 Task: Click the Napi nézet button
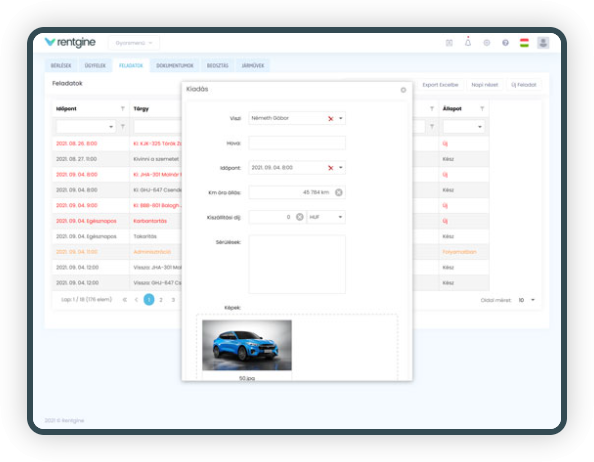pos(485,85)
